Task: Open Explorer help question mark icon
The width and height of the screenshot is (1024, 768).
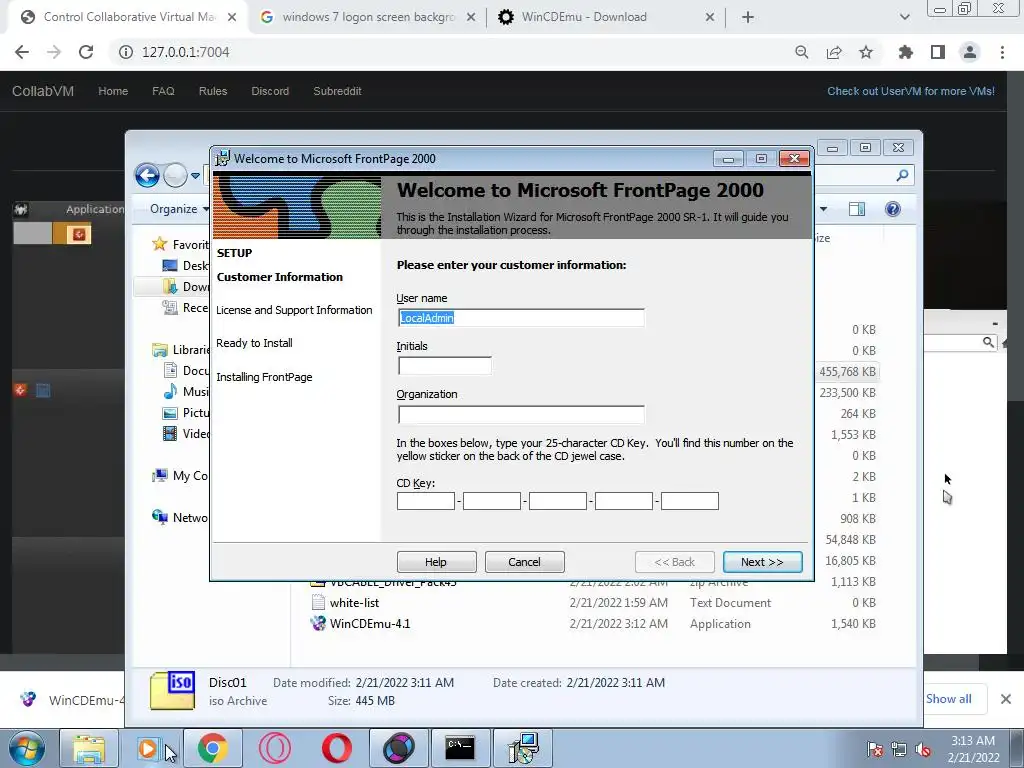Action: (x=893, y=209)
